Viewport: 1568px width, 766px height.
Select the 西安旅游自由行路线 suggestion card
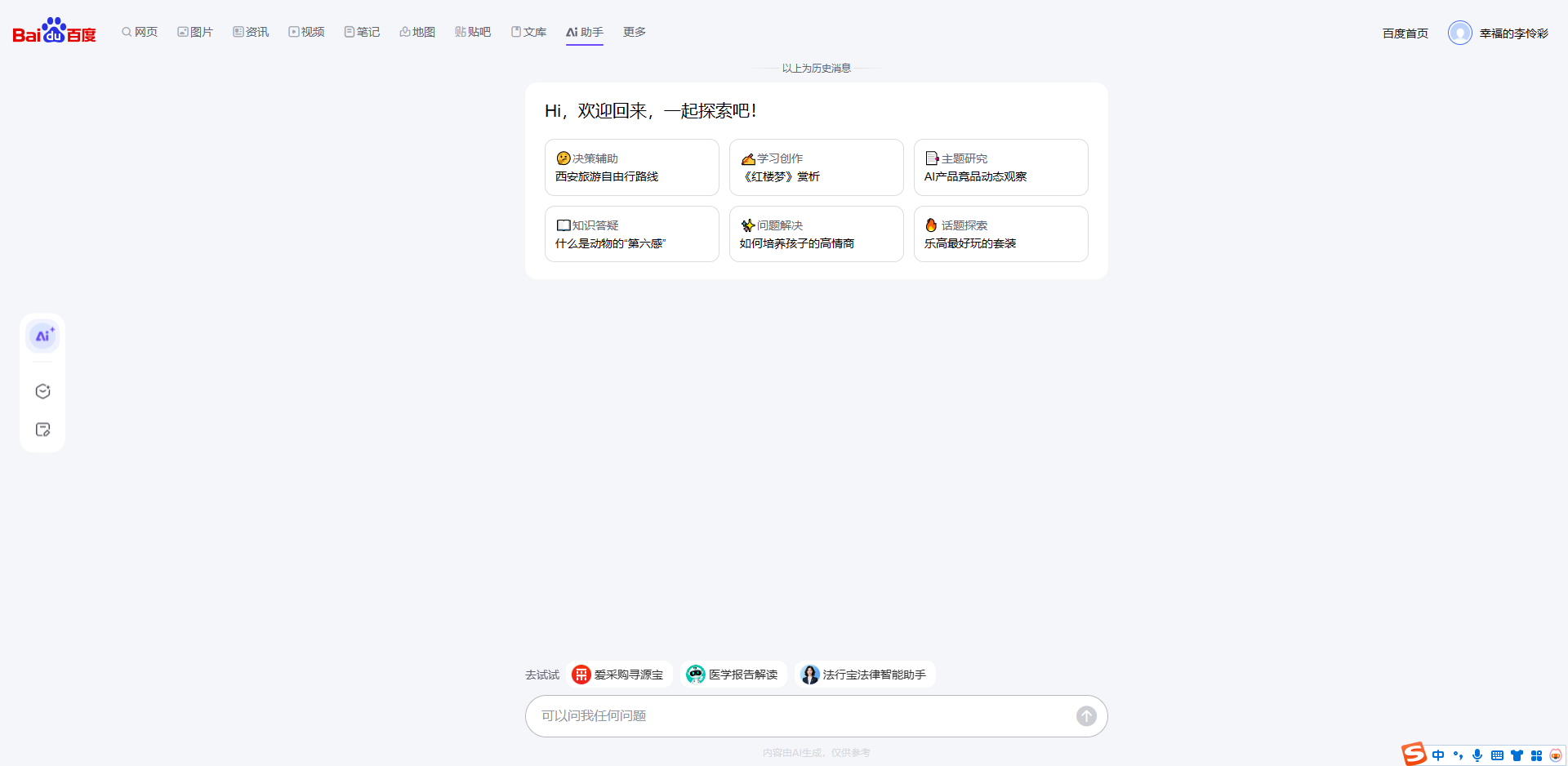pyautogui.click(x=631, y=167)
